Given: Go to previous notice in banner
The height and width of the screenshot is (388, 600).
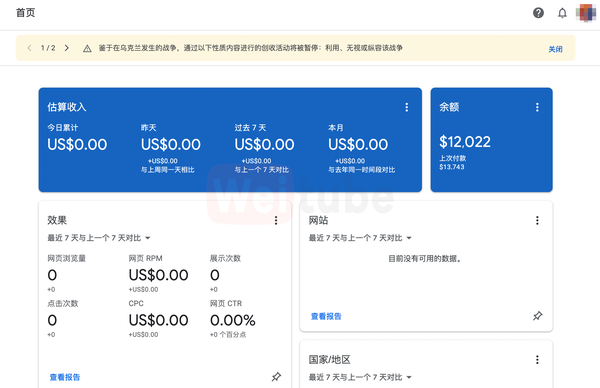Looking at the screenshot, I should pyautogui.click(x=29, y=48).
